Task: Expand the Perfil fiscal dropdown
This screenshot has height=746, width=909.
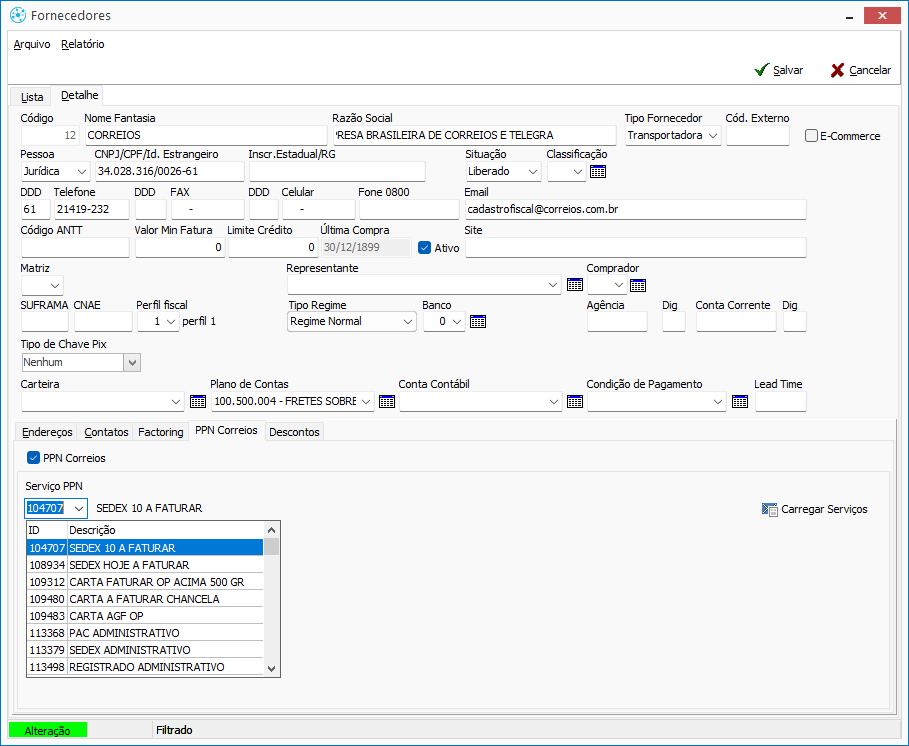Action: pos(170,322)
